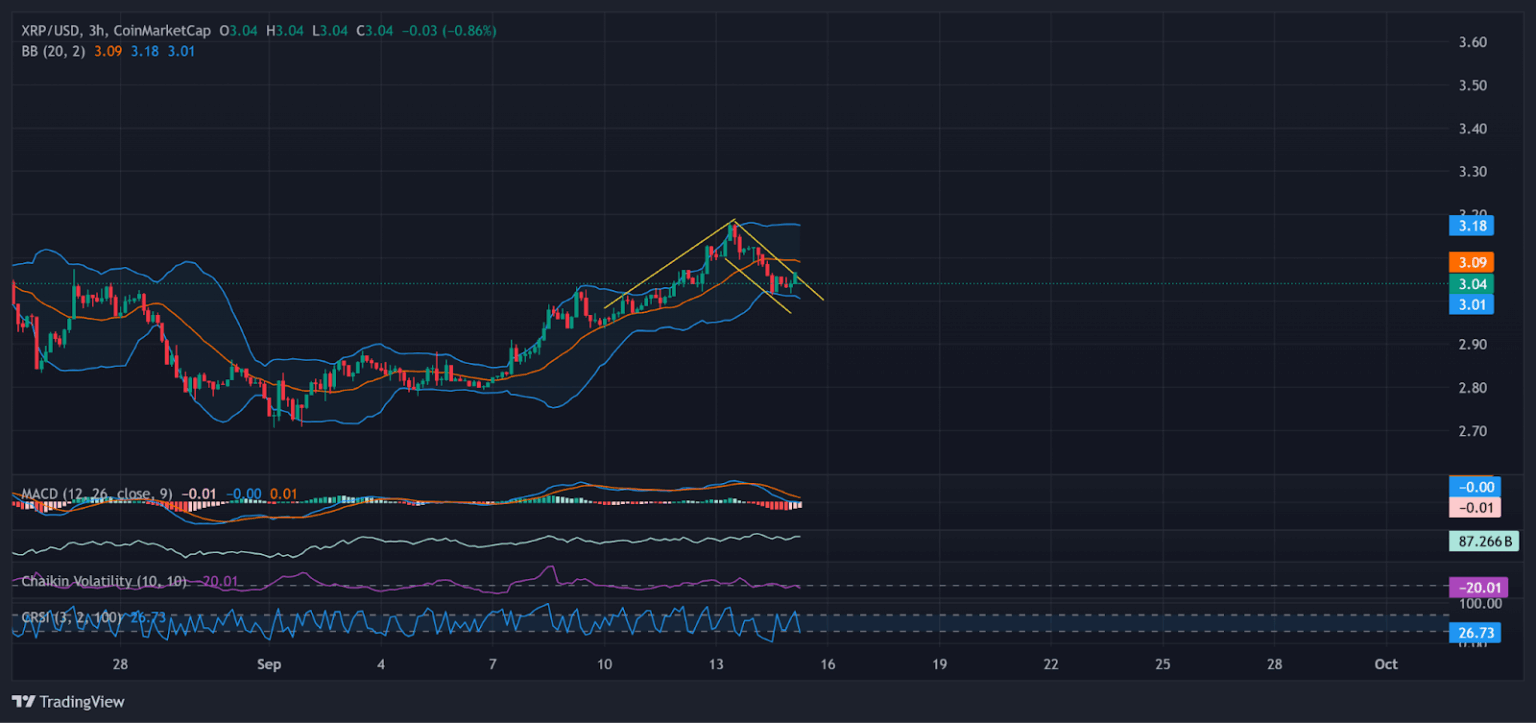1536x723 pixels.
Task: Click the orange 3.09 basis price tag
Action: [x=1471, y=263]
